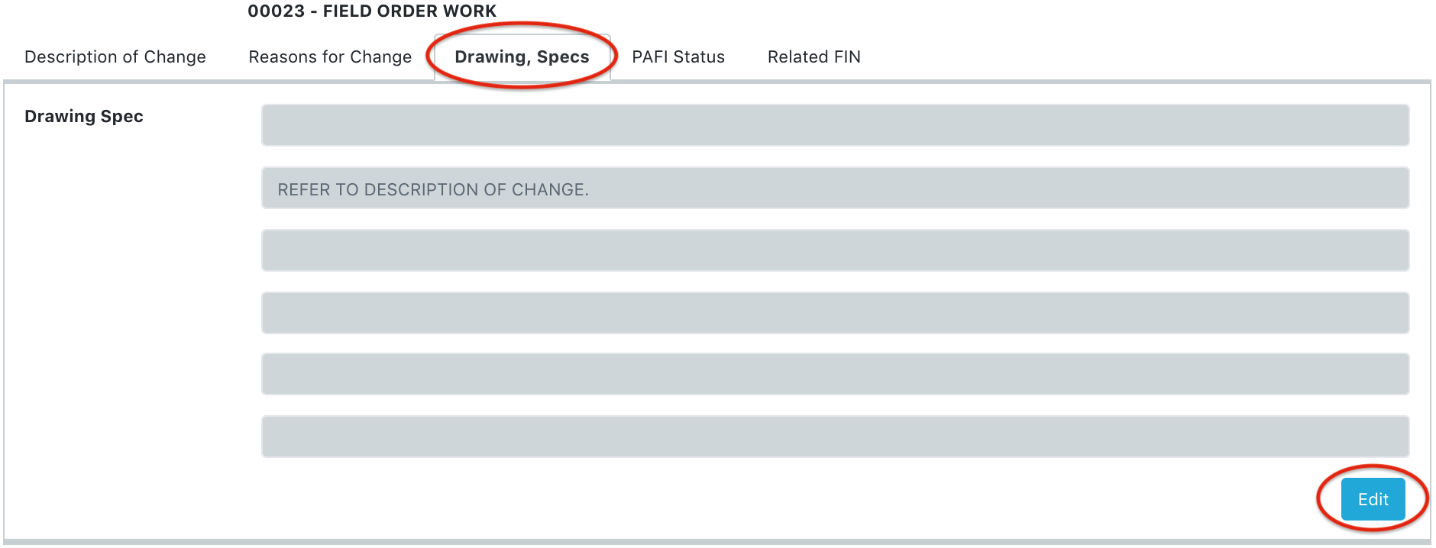The width and height of the screenshot is (1436, 548).
Task: Open the PAFI Status tab
Action: (x=678, y=57)
